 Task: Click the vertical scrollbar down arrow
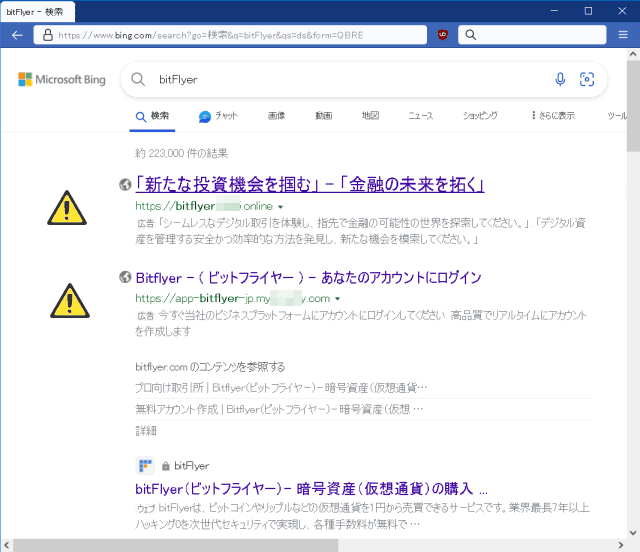point(633,532)
